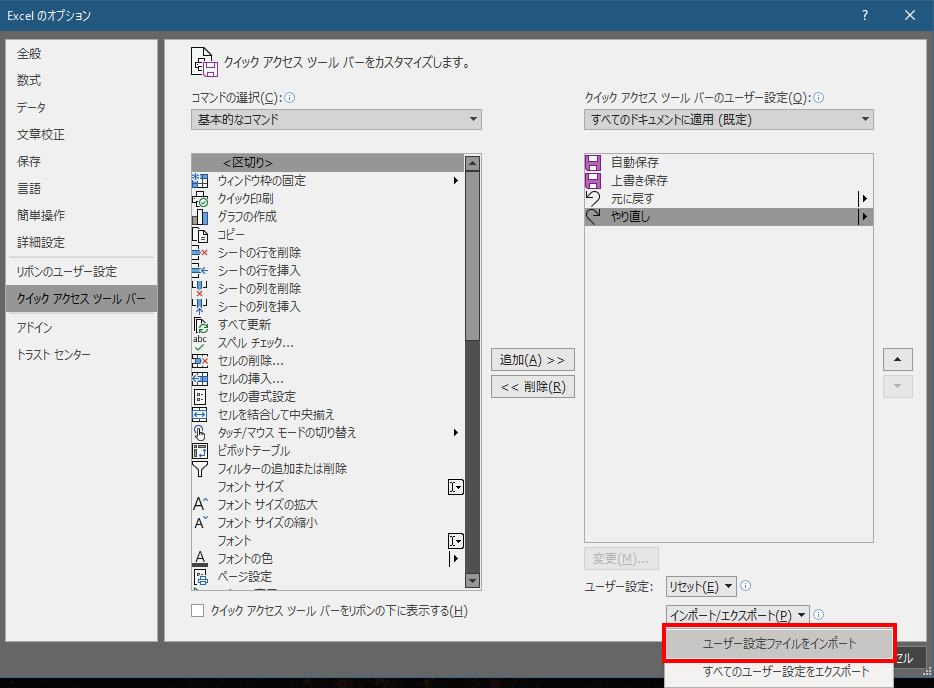Viewport: 934px width, 688px height.
Task: Open the すべてのドキュメントに適用 (既定) dropdown
Action: (728, 120)
